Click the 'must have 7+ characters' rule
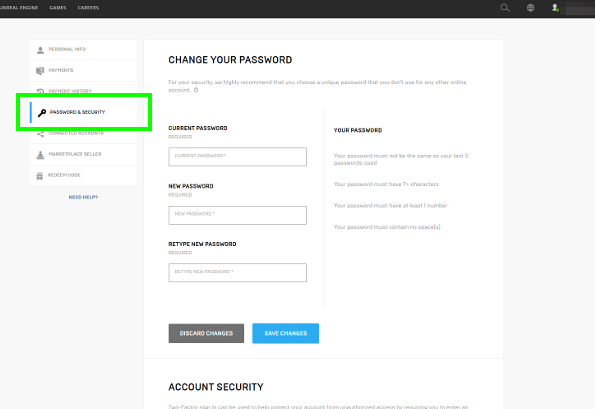The width and height of the screenshot is (595, 409). point(386,184)
